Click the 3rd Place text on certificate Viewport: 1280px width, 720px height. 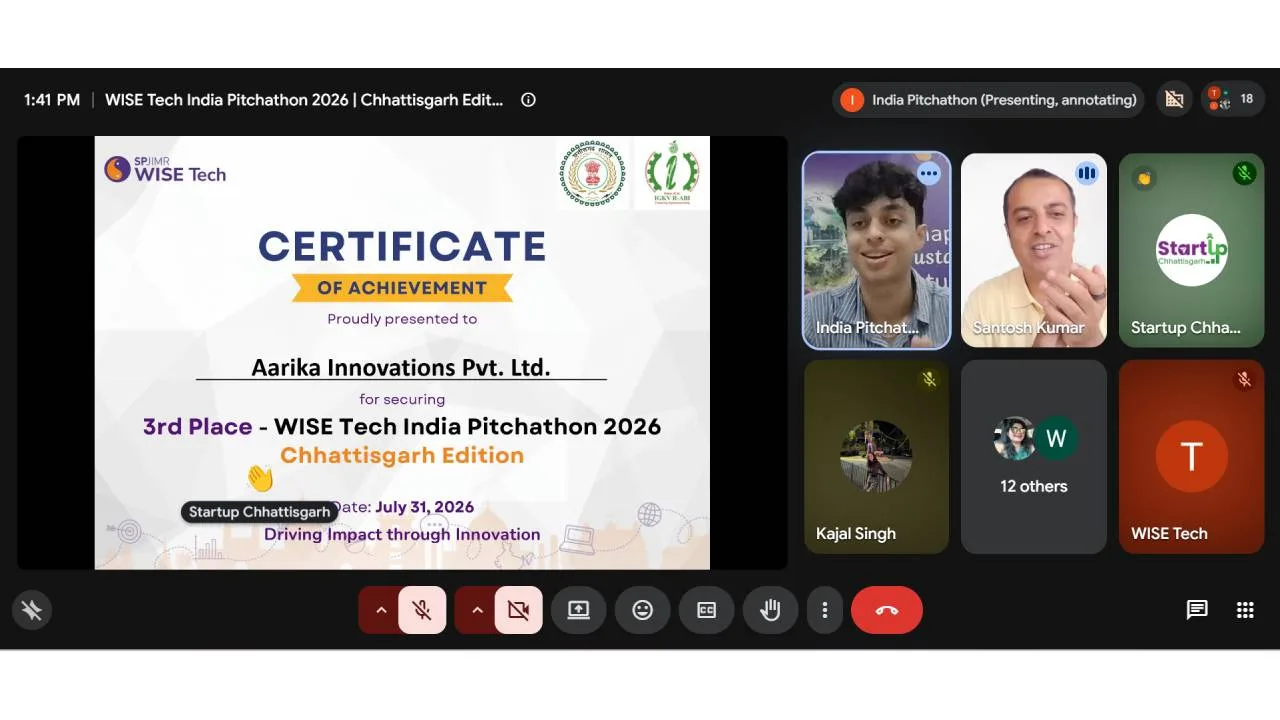click(x=197, y=426)
